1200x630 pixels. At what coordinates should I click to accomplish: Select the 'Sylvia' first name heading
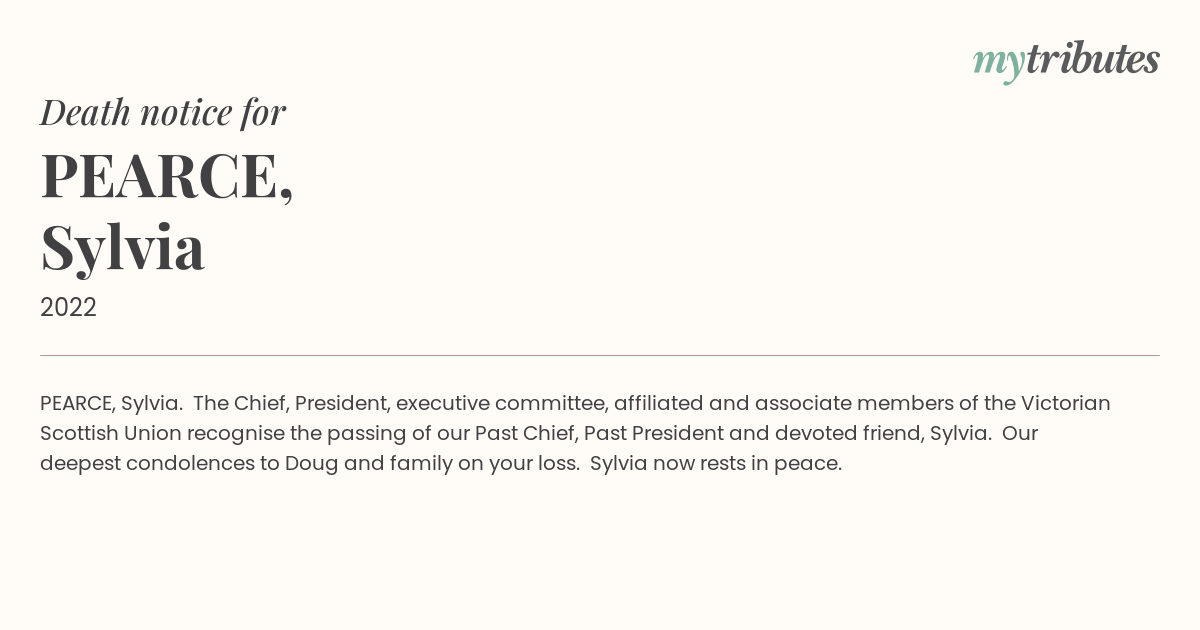[x=122, y=247]
